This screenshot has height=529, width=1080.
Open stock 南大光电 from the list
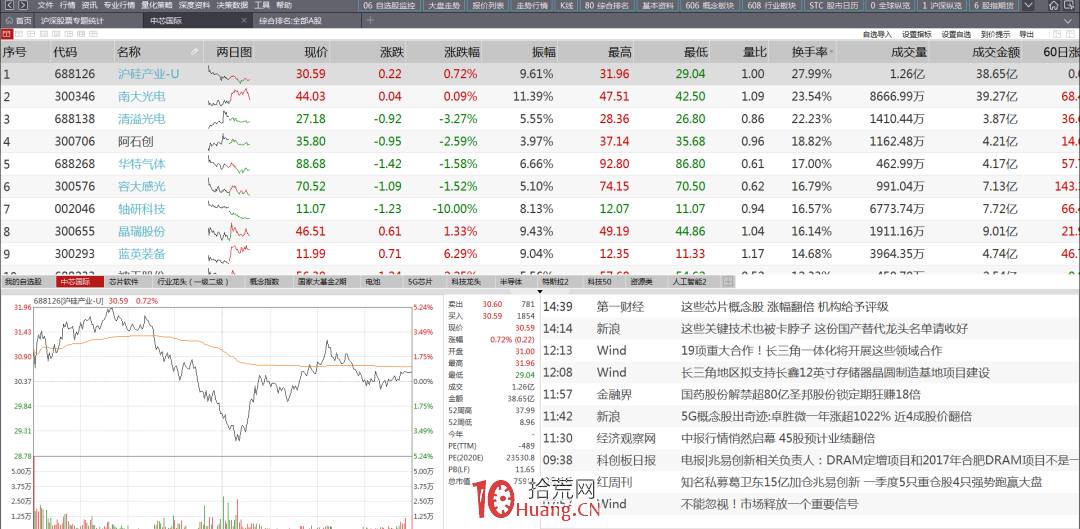(x=141, y=96)
